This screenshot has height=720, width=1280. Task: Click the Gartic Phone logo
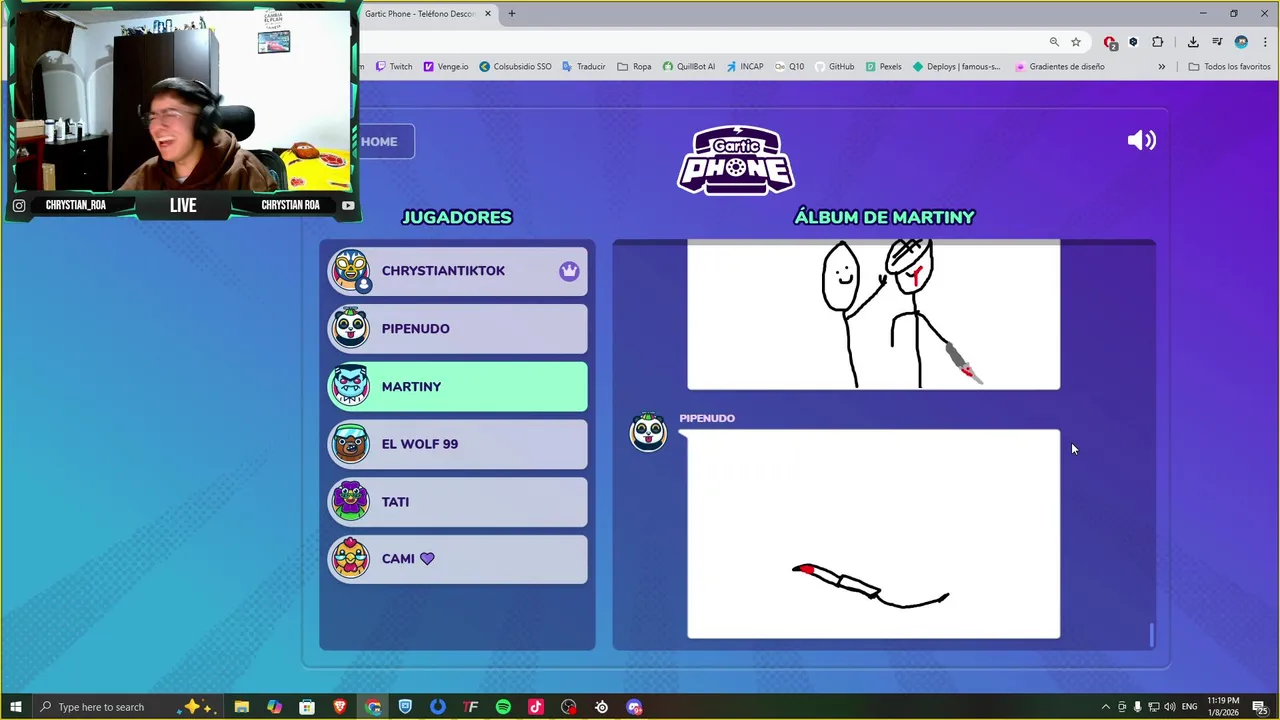pyautogui.click(x=736, y=160)
